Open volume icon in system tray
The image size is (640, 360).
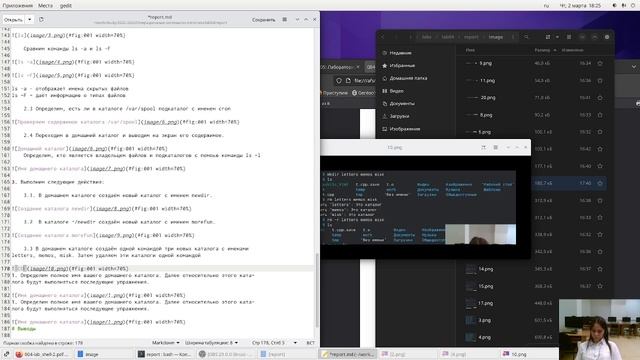point(624,6)
